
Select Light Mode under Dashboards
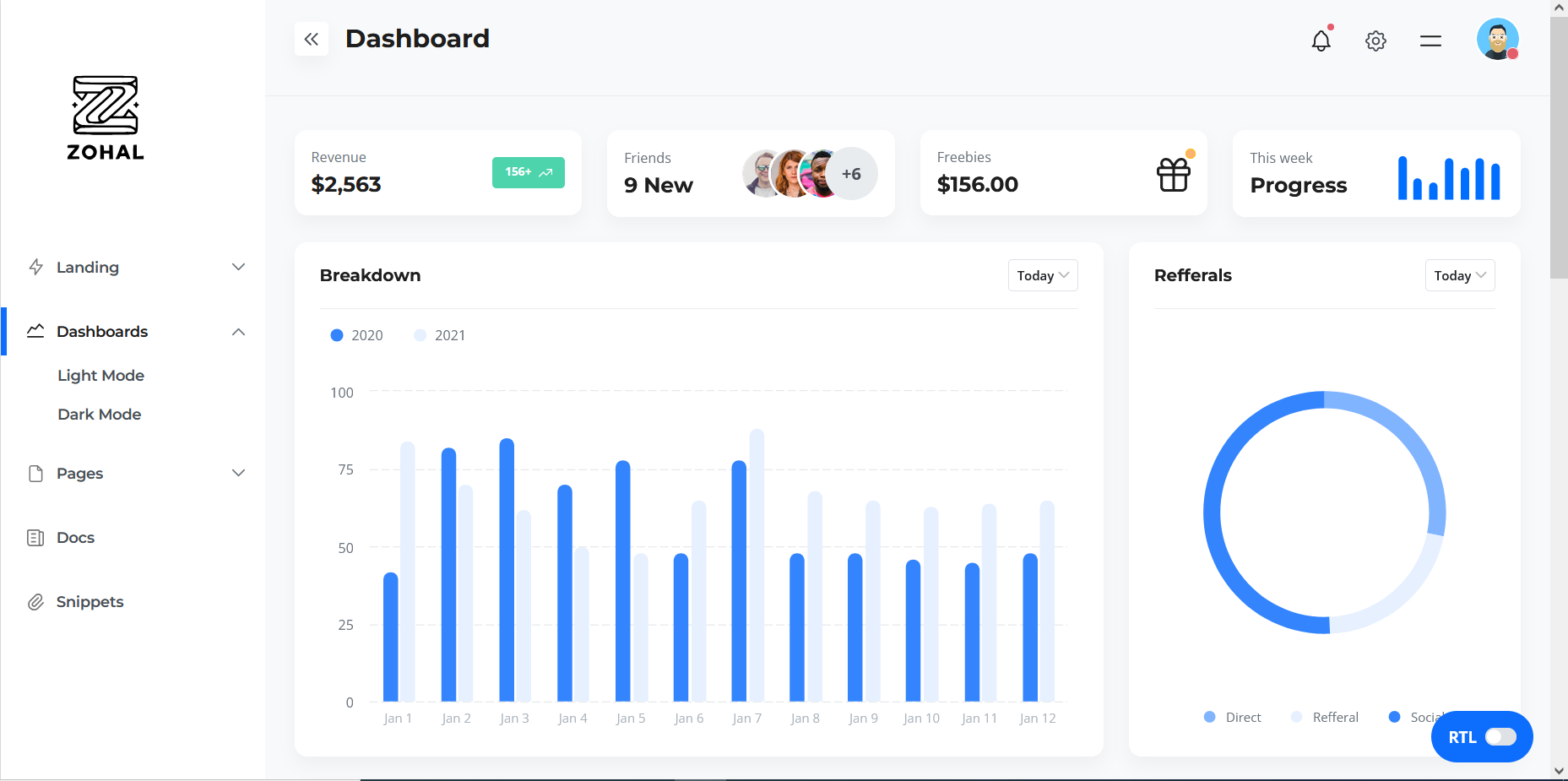[100, 376]
